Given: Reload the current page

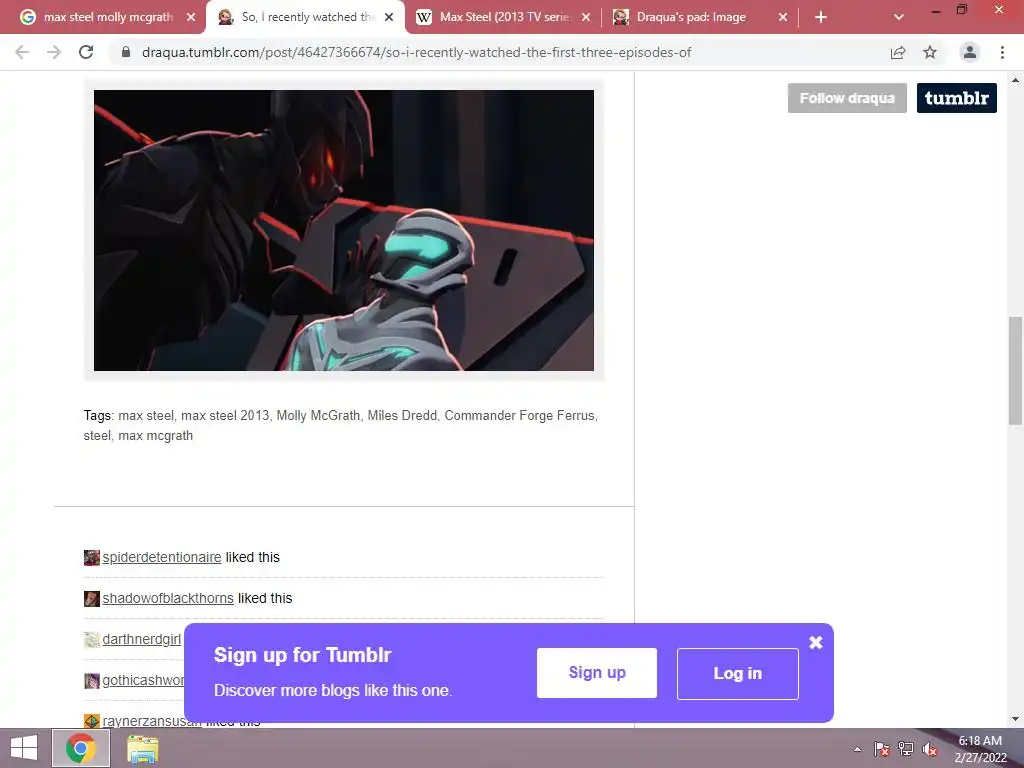Looking at the screenshot, I should (x=86, y=52).
